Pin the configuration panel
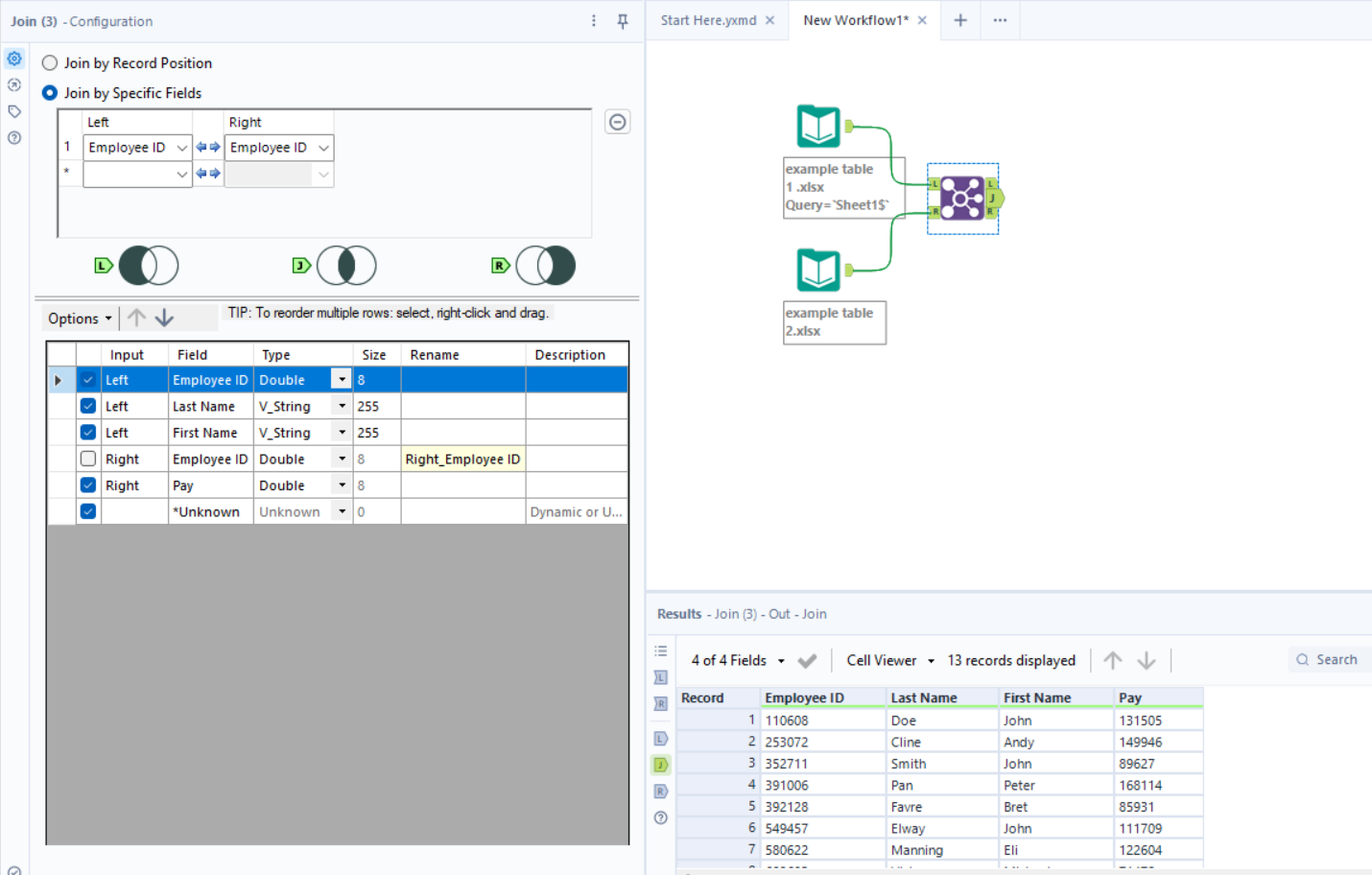 [x=623, y=21]
